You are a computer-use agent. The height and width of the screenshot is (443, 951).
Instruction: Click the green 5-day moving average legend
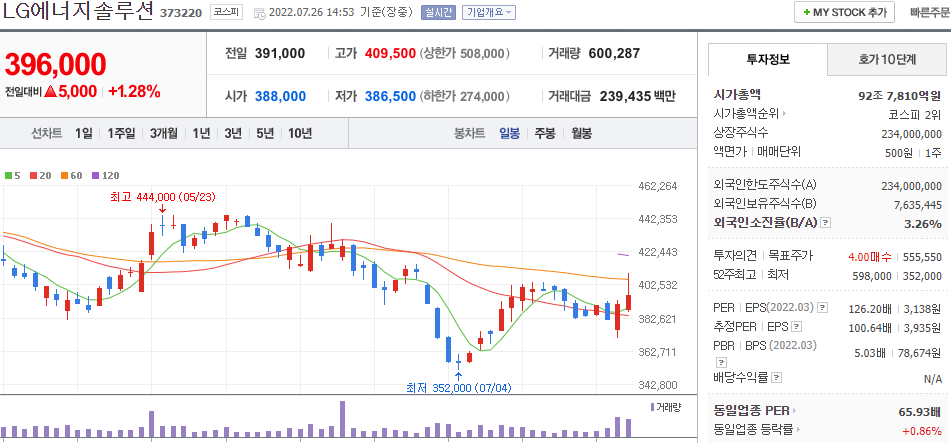pos(12,175)
